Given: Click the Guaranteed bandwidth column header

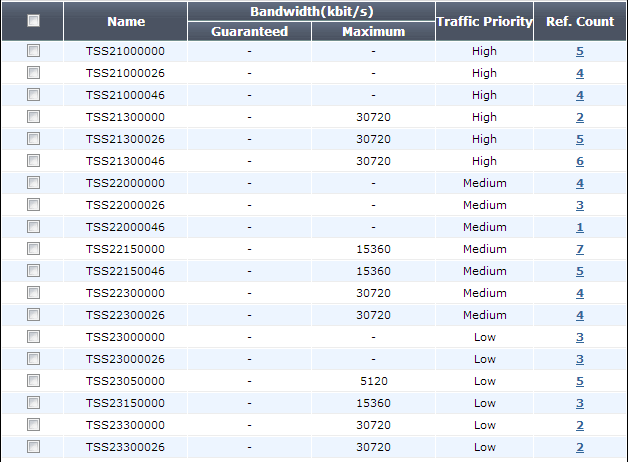Looking at the screenshot, I should click(x=249, y=31).
